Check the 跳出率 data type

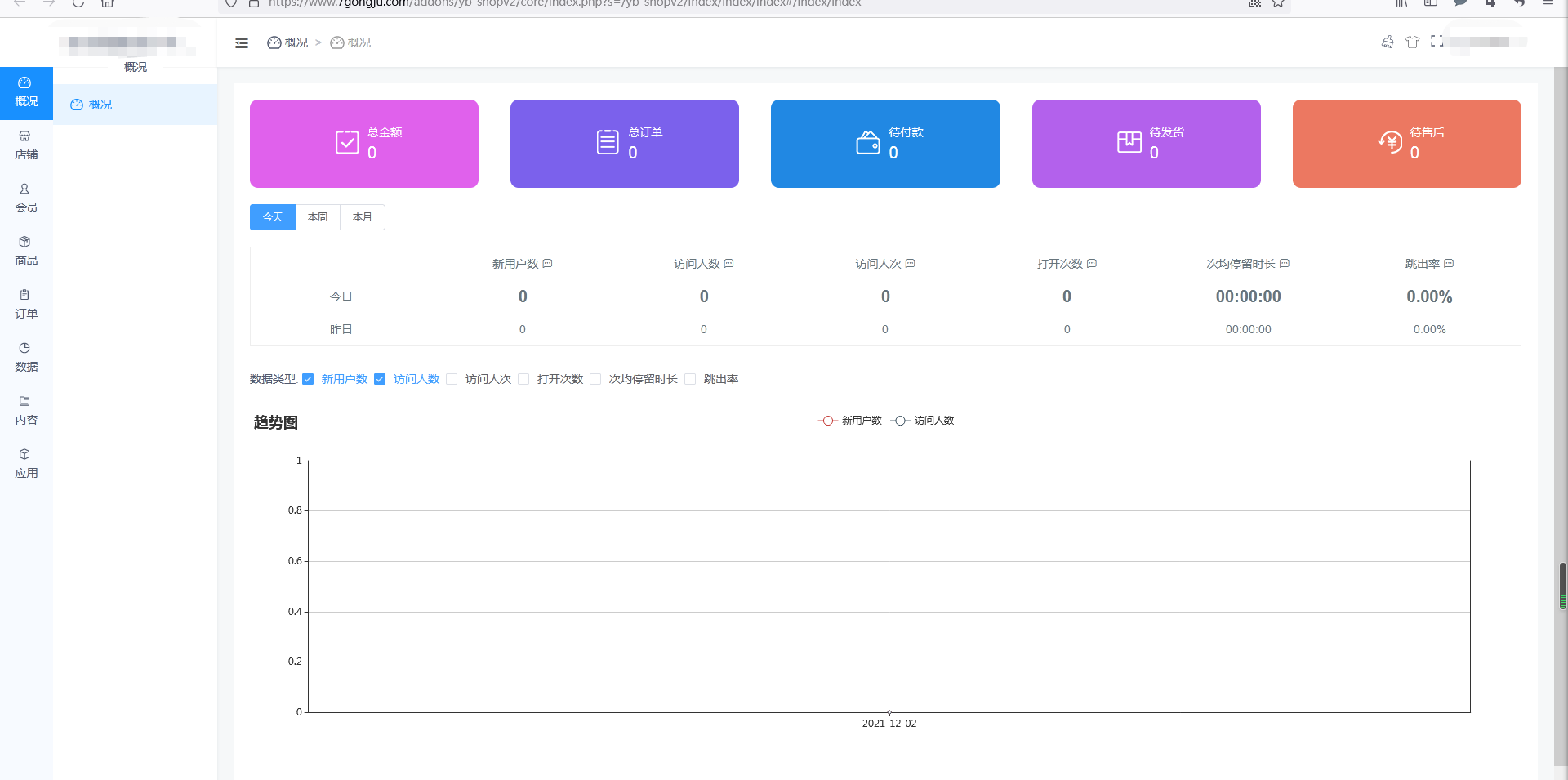[x=690, y=379]
